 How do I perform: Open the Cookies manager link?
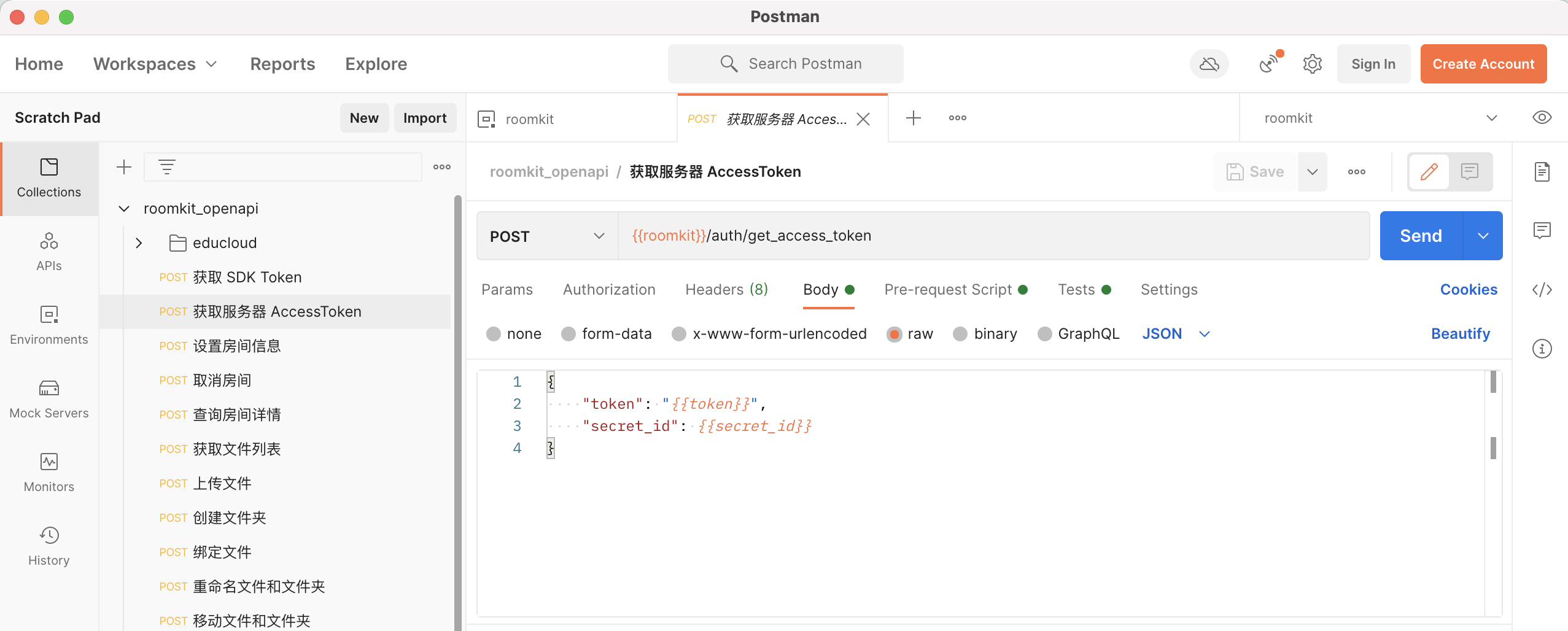point(1469,289)
